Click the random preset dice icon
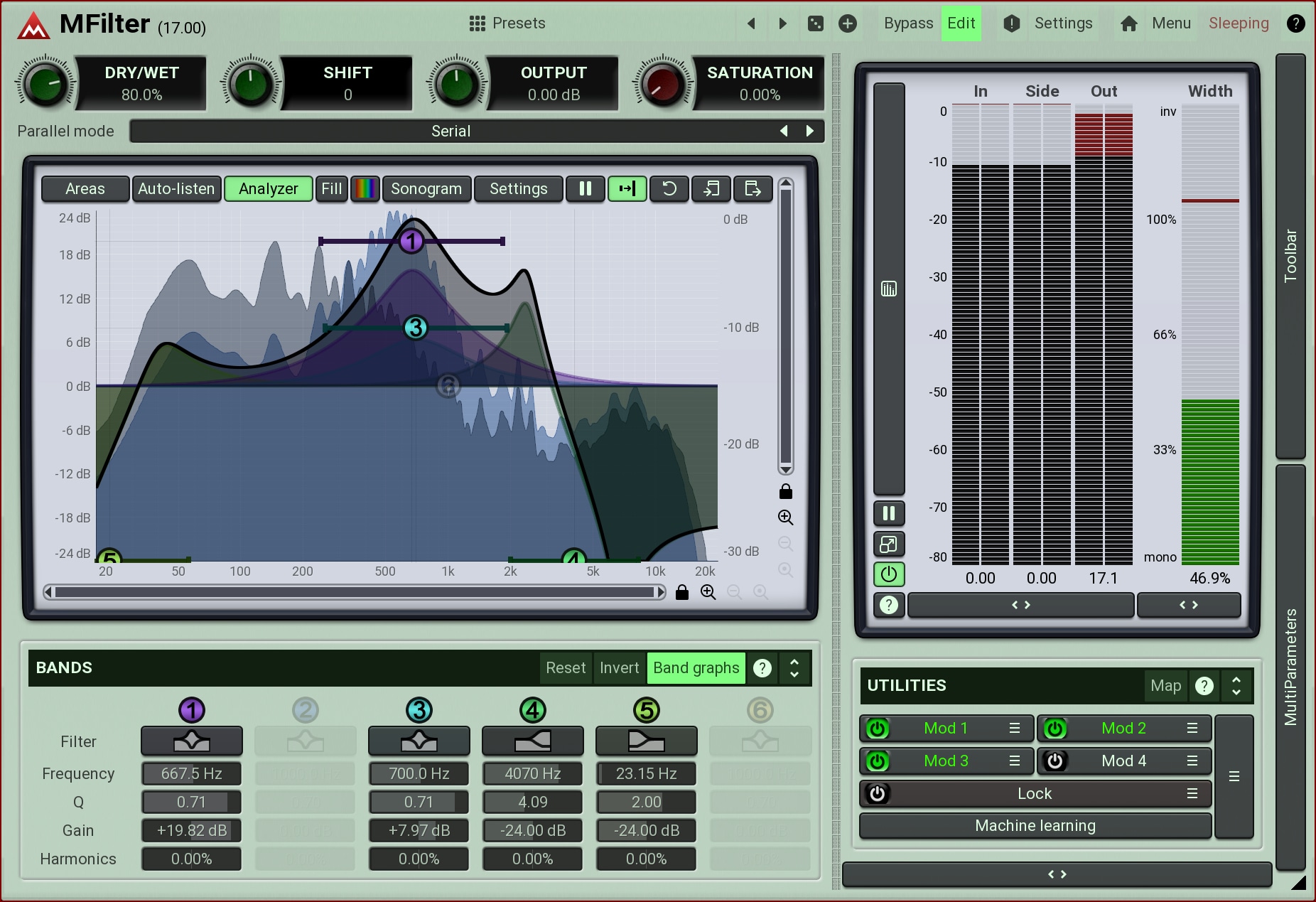The height and width of the screenshot is (902, 1316). point(815,23)
